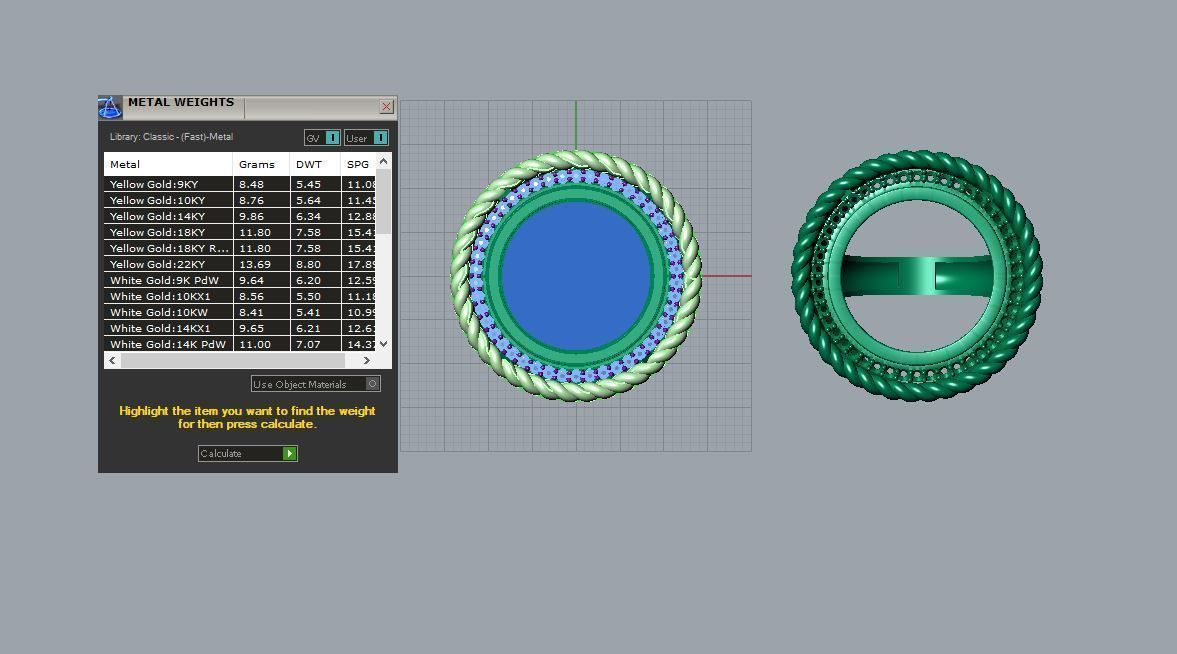1177x654 pixels.
Task: Click the horizontal scroll left arrow
Action: point(113,360)
